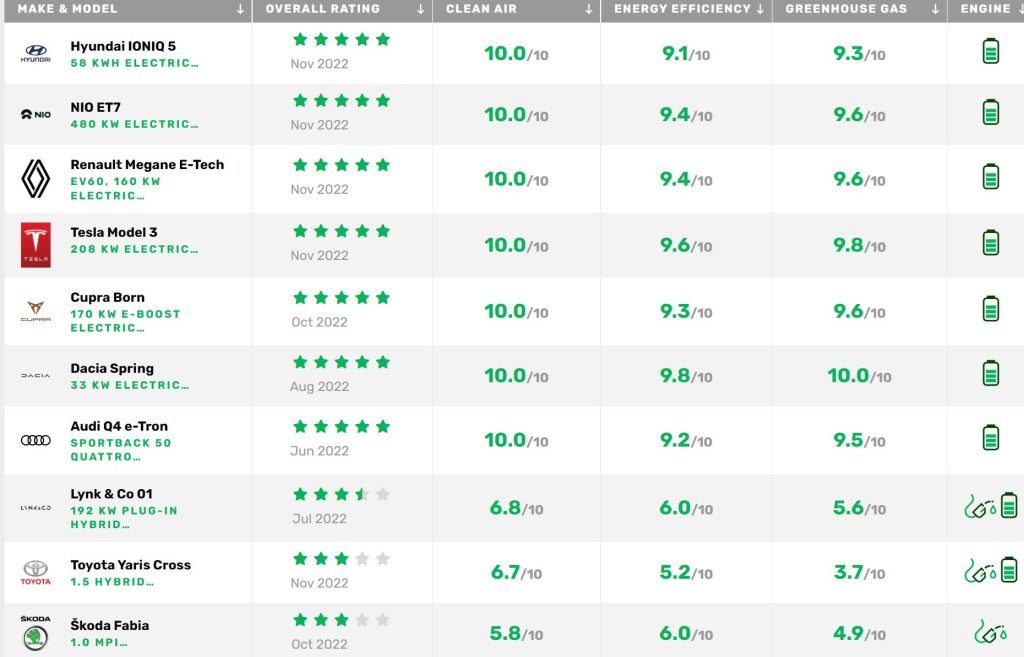Screen dimensions: 1024x657
Task: Select Škoda Fabia greenhouse gas 4.9 score
Action: pos(859,633)
